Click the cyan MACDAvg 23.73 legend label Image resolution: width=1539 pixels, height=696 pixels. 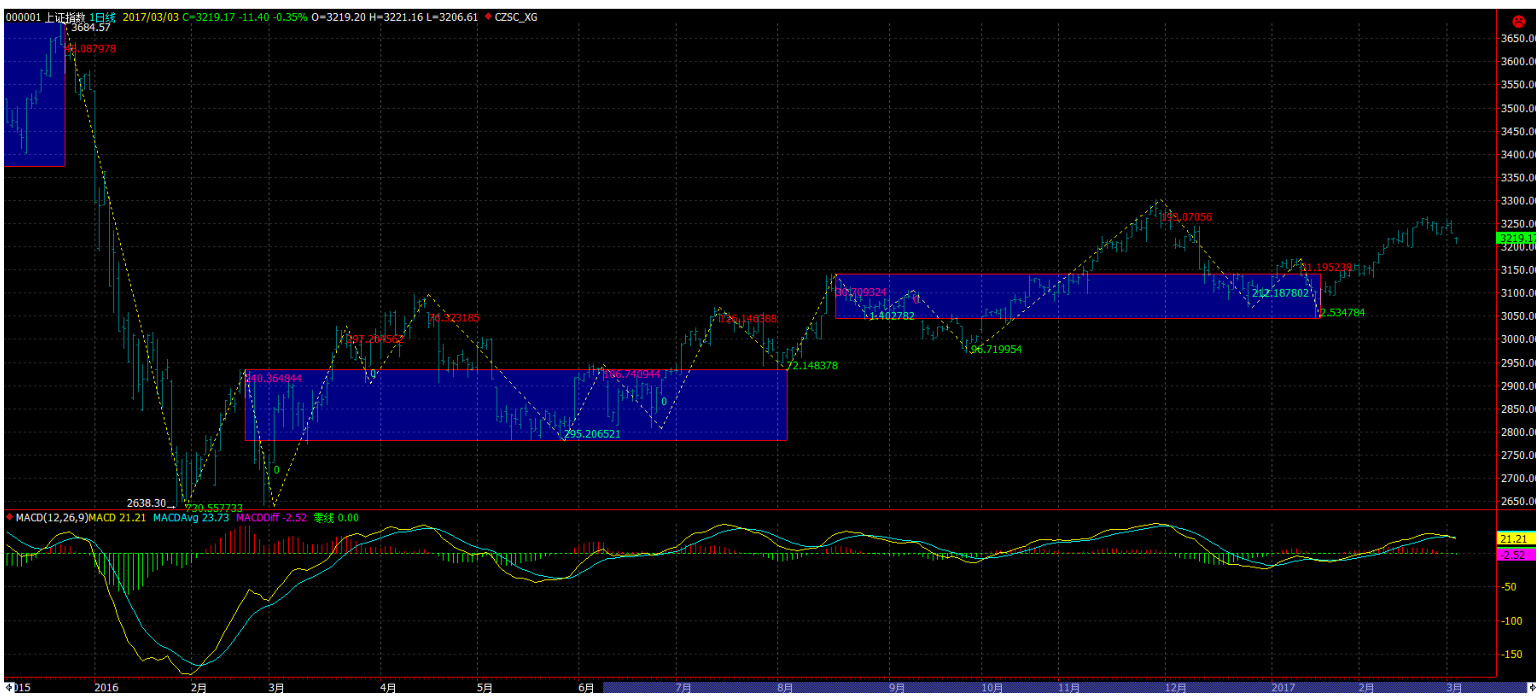click(x=192, y=517)
